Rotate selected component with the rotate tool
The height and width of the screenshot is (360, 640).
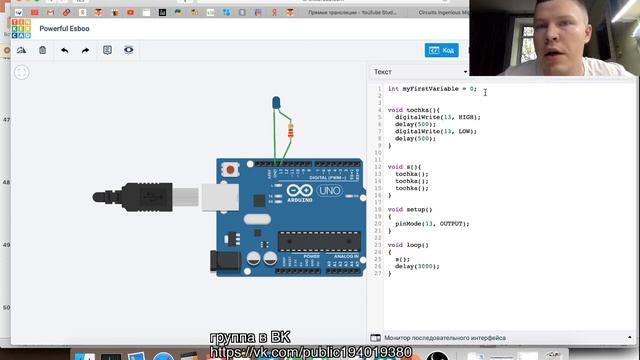pos(21,50)
